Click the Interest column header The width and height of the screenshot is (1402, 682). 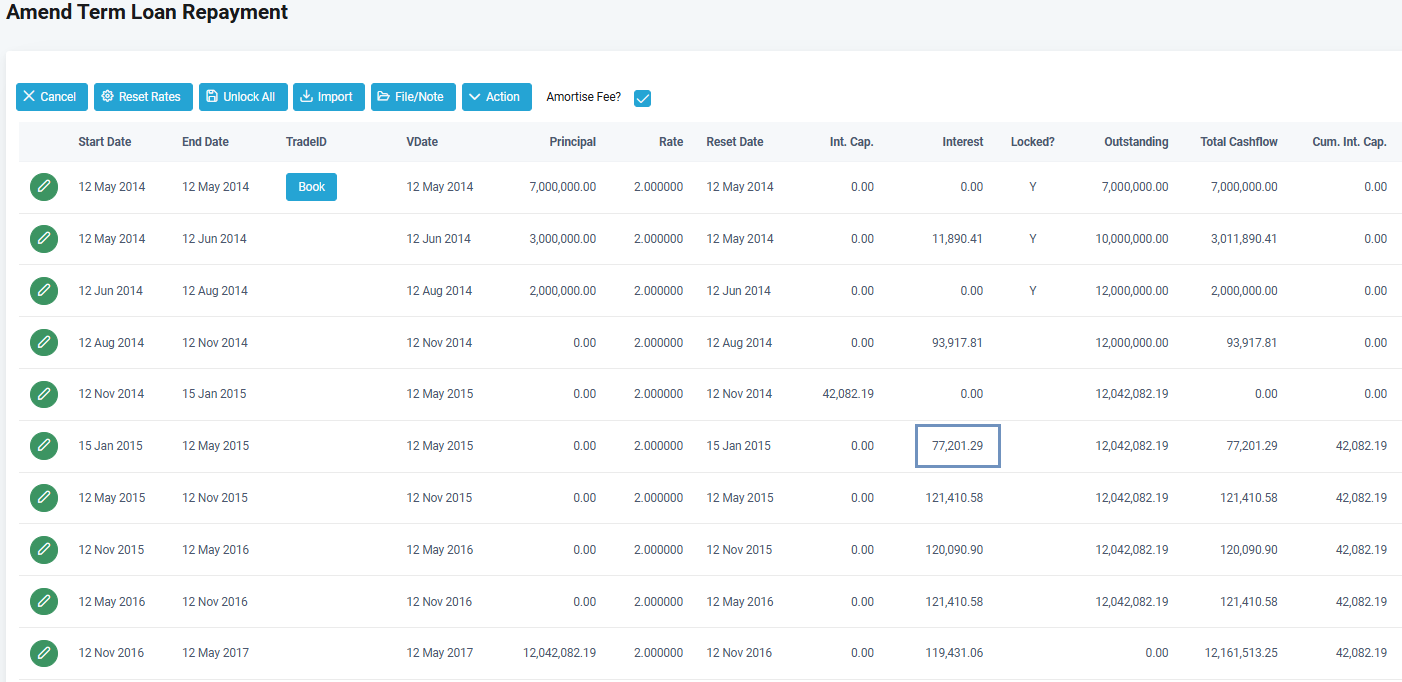[962, 142]
